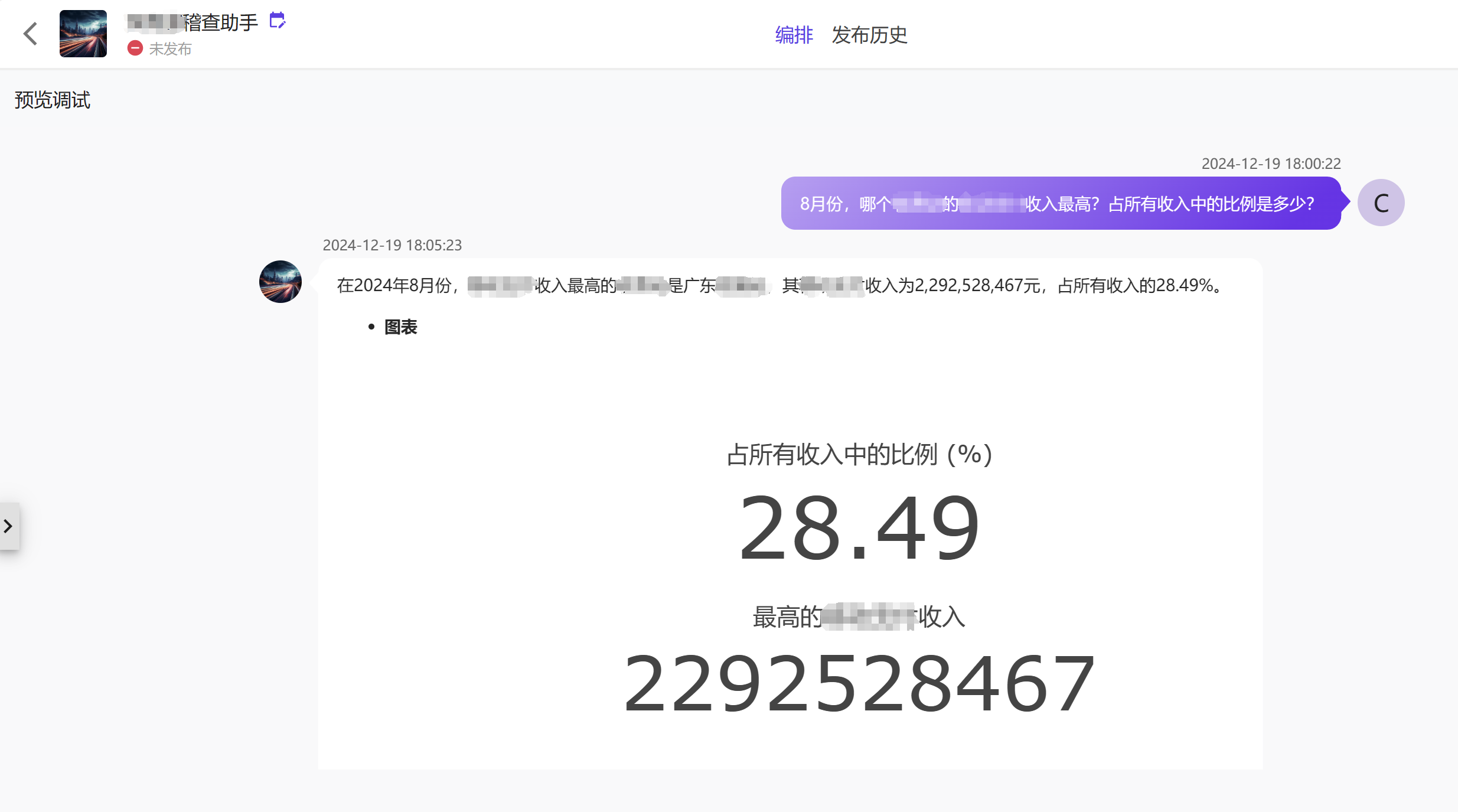Click the assistant app thumbnail in header

[83, 34]
